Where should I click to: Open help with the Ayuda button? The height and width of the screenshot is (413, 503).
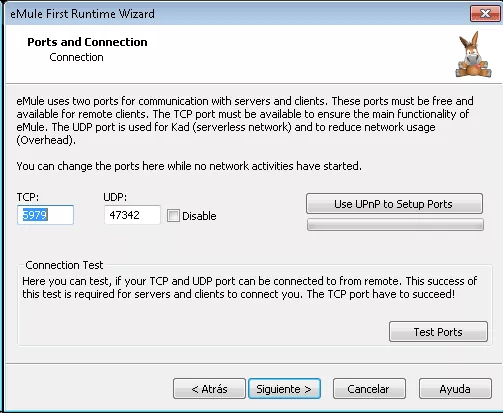pyautogui.click(x=455, y=389)
